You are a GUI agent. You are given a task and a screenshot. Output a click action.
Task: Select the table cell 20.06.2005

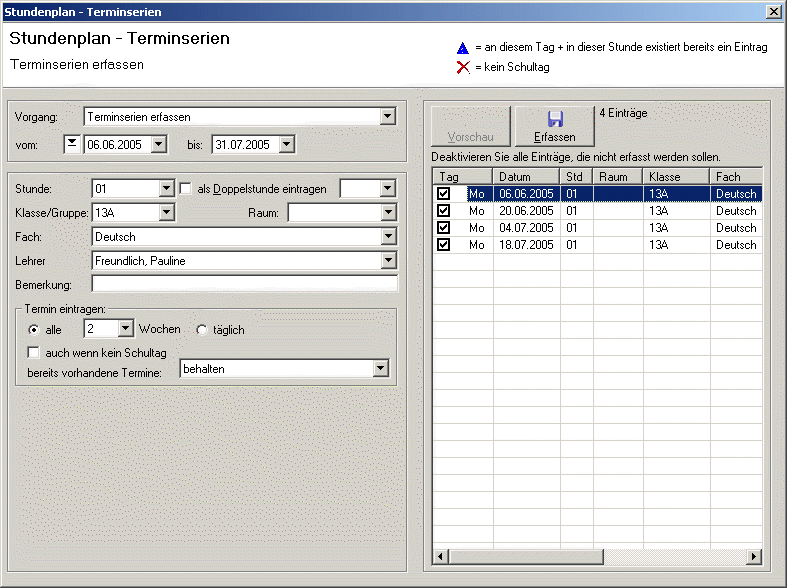(x=527, y=211)
